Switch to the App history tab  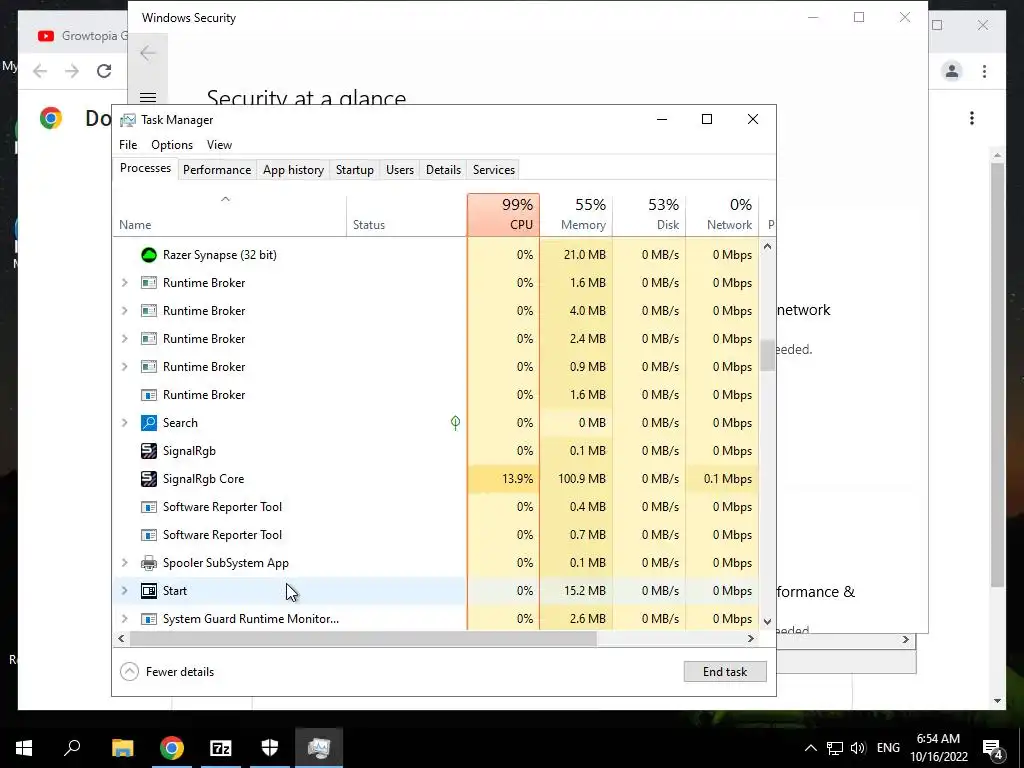tap(293, 170)
